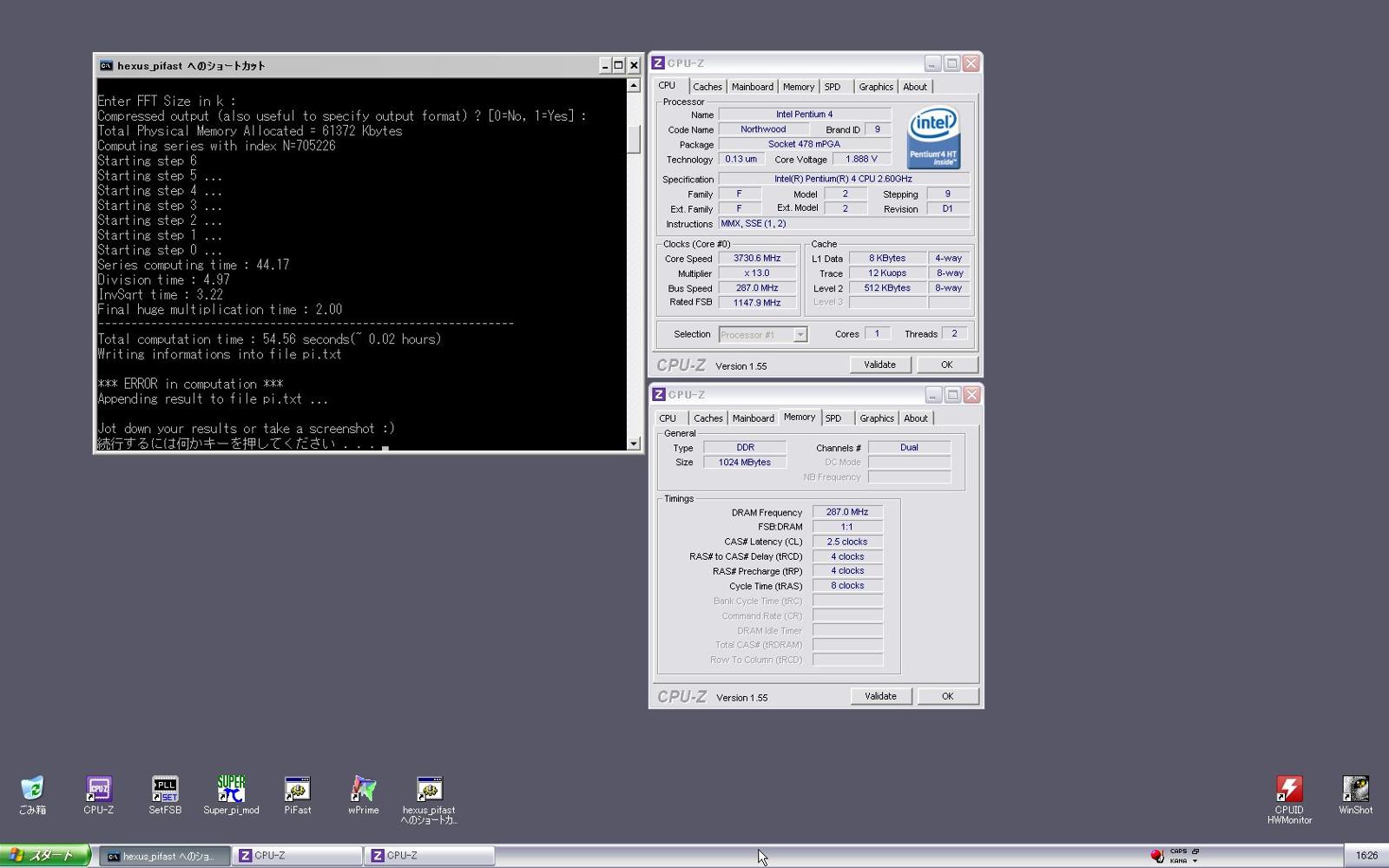Open the Recycle Bin desktop icon
The image size is (1389, 868).
tap(32, 795)
